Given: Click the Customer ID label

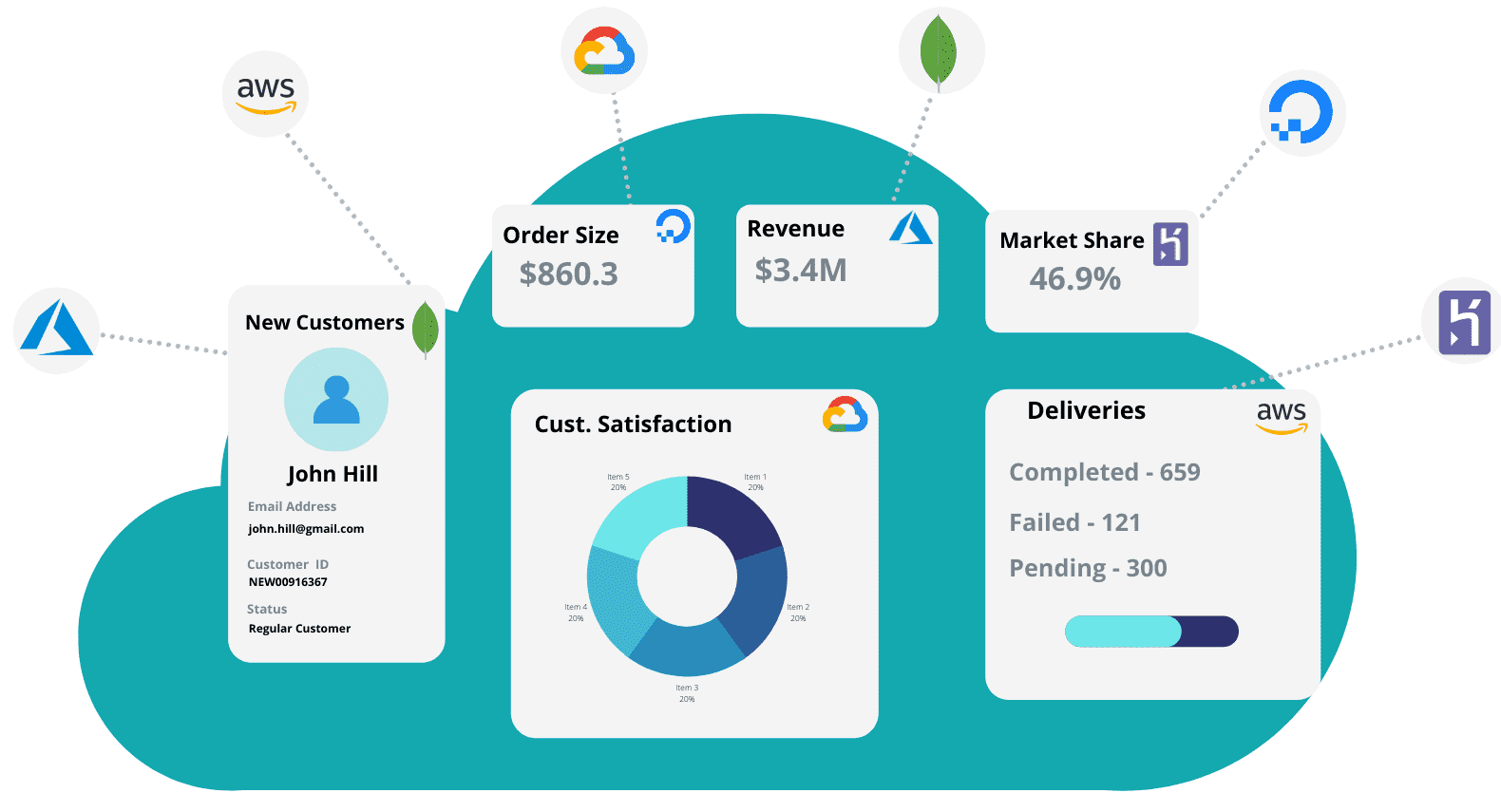Looking at the screenshot, I should click(x=288, y=564).
